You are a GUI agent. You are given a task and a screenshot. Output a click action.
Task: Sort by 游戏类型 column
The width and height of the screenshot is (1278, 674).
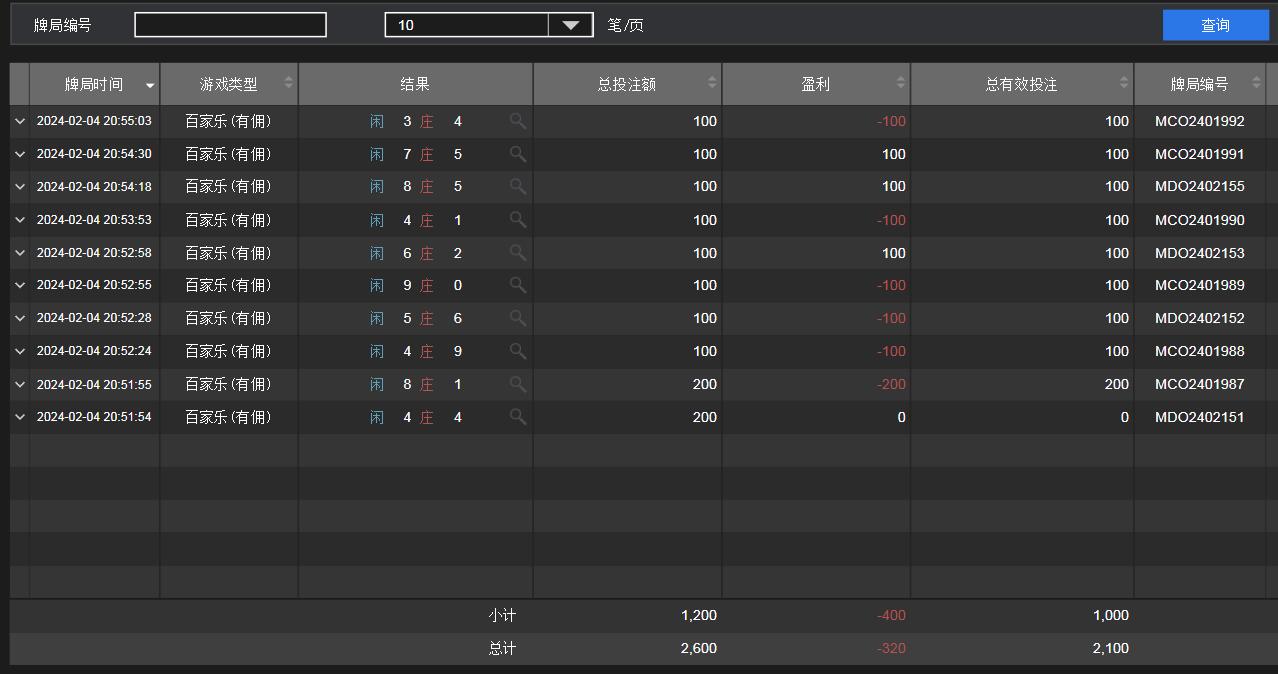tap(228, 85)
